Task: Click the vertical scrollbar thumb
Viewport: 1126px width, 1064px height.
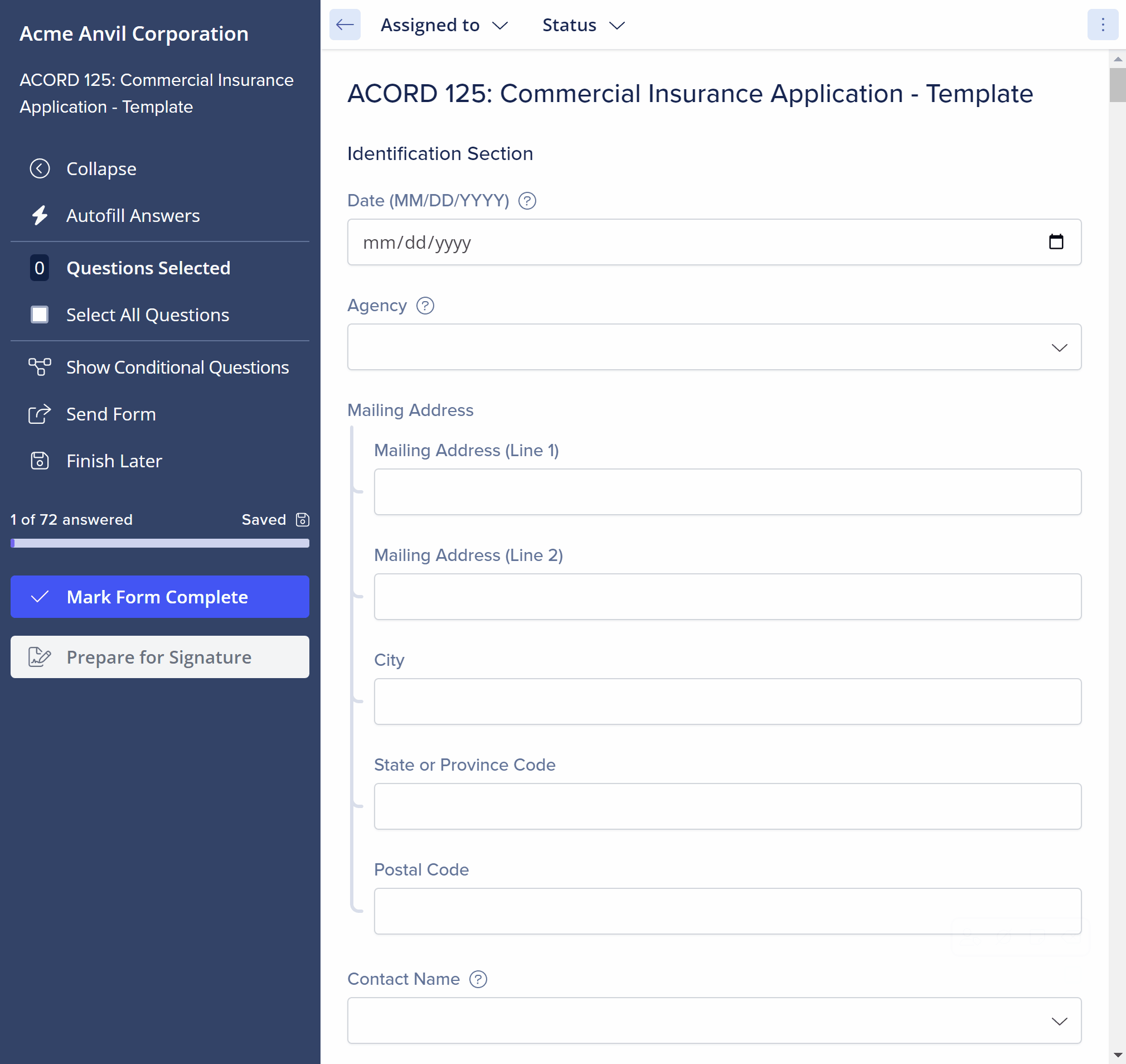Action: coord(1117,85)
